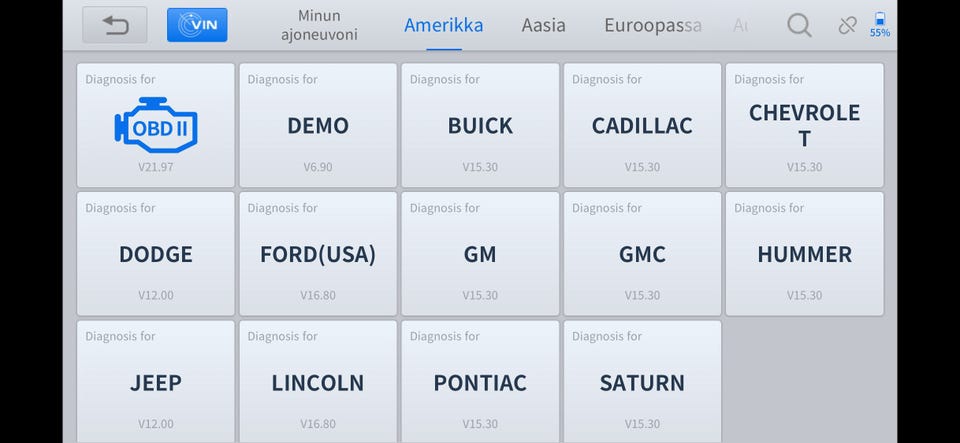960x443 pixels.
Task: Select the Dodge diagnosis tile
Action: click(156, 254)
